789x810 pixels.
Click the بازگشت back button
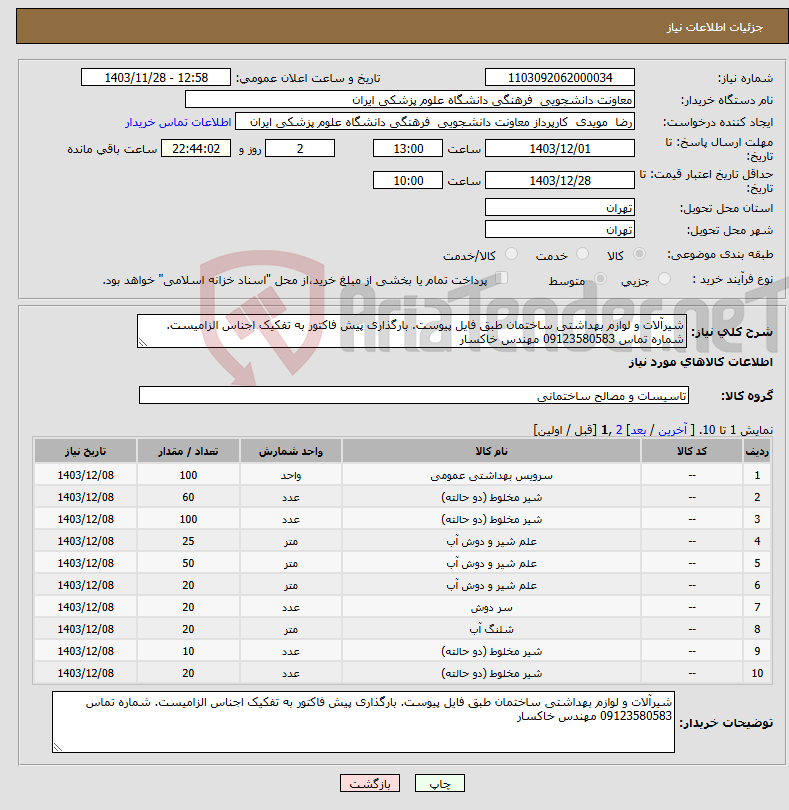tap(369, 783)
